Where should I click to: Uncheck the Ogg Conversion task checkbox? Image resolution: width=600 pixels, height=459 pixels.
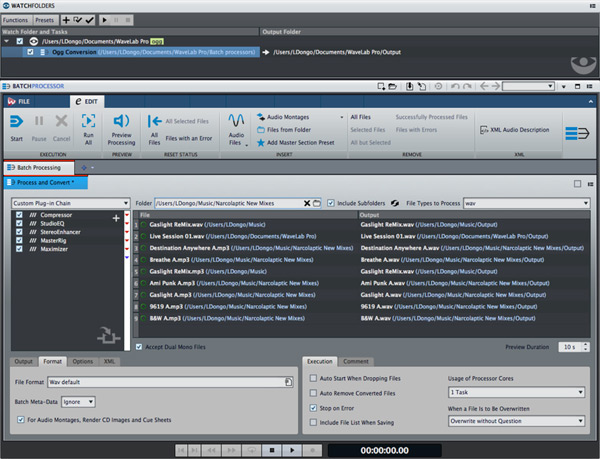click(x=30, y=52)
